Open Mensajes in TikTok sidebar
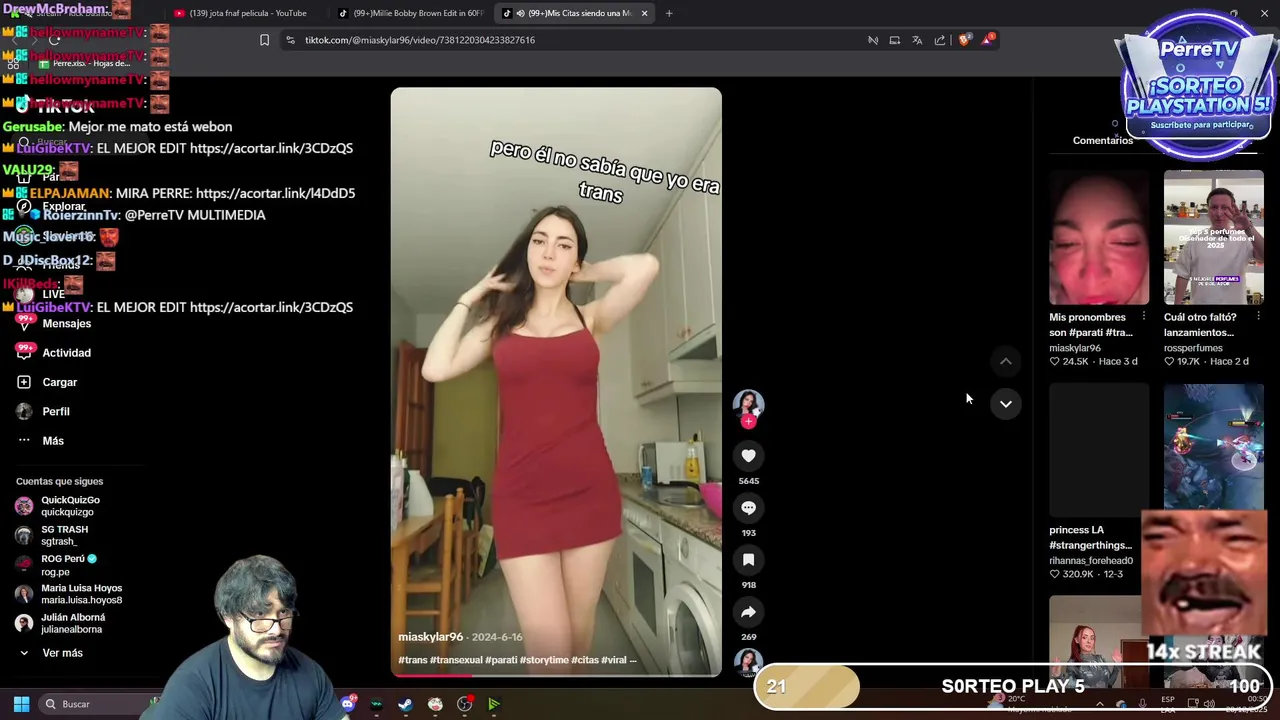The image size is (1280, 720). pos(54,324)
